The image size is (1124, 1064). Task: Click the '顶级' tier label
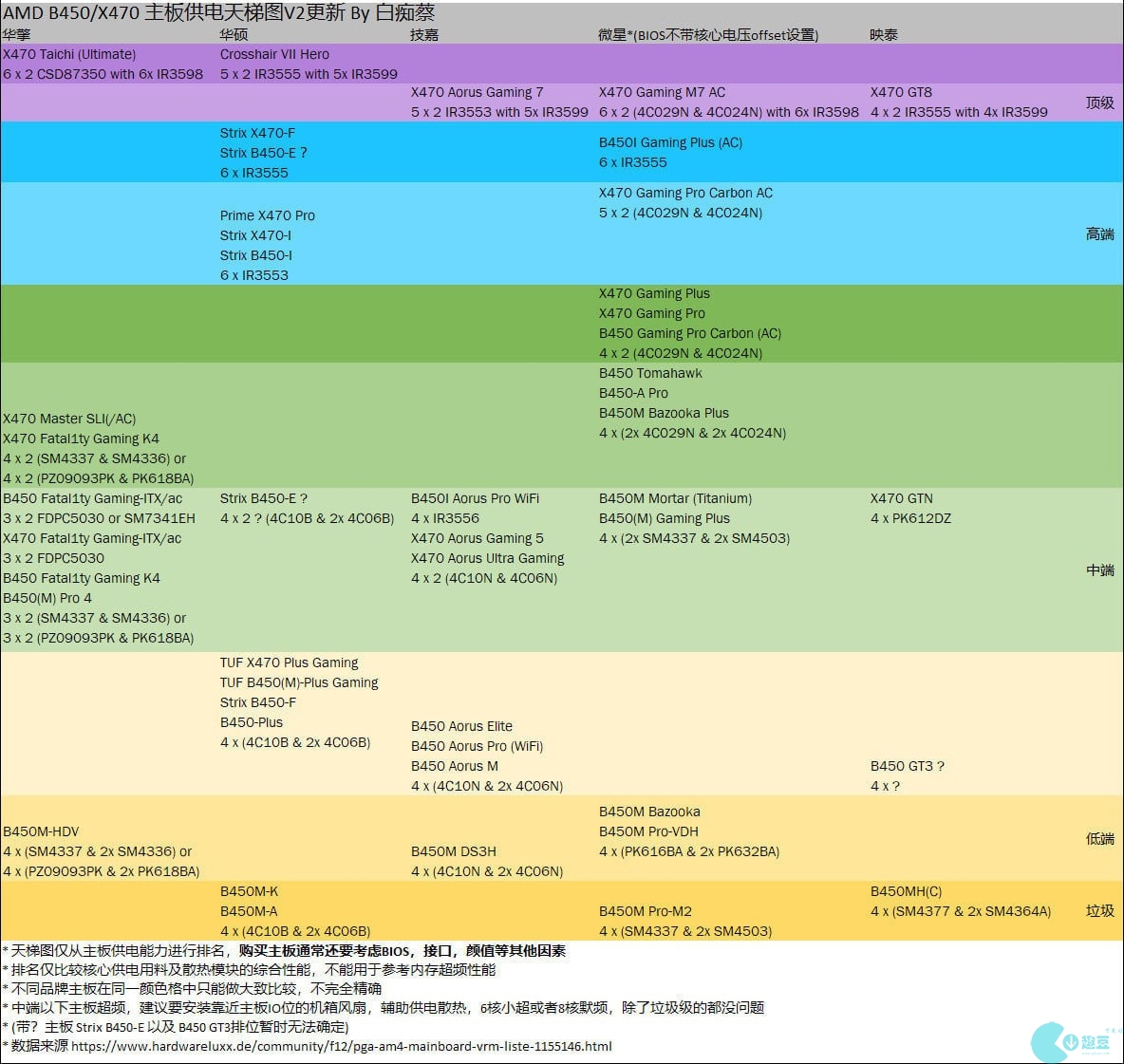(x=1099, y=103)
